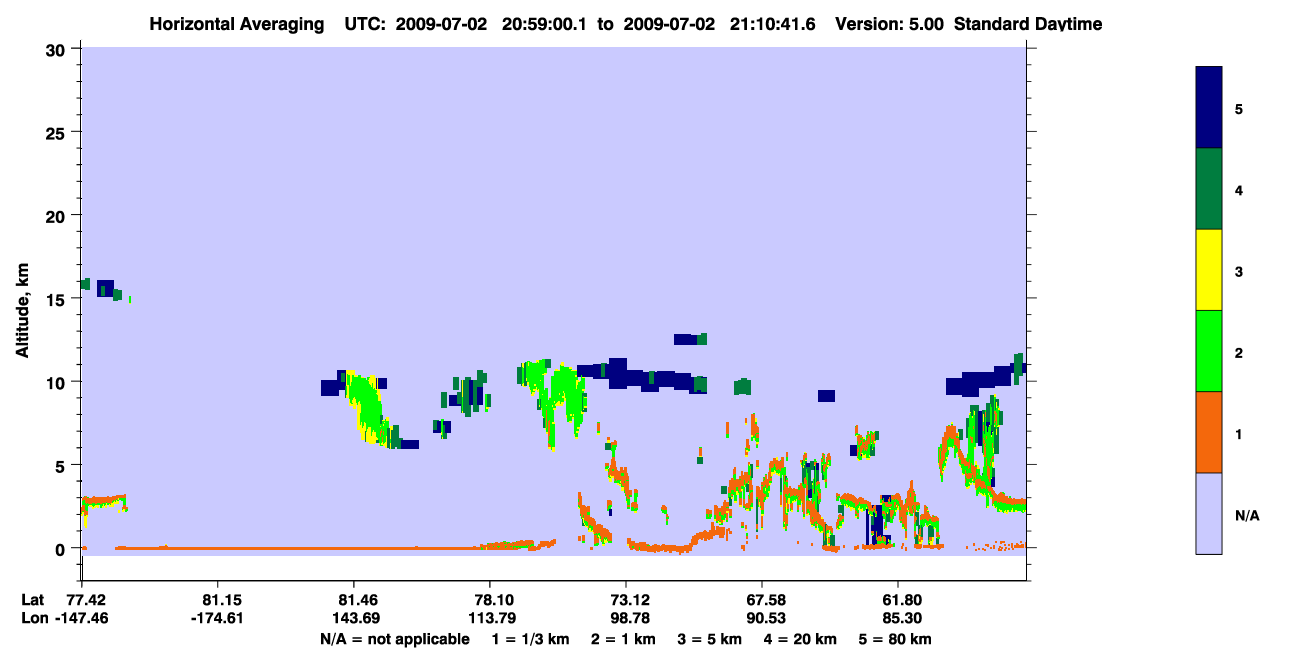Click the bright green colorbar segment labeled 2
This screenshot has height=667, width=1300.
pos(1209,351)
